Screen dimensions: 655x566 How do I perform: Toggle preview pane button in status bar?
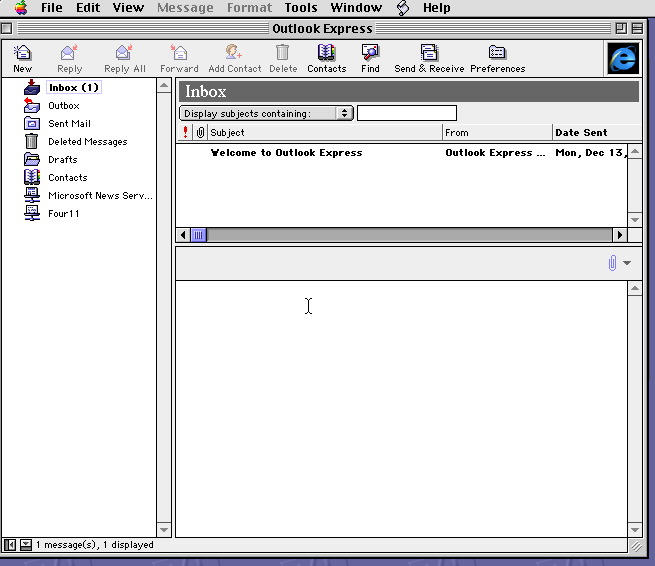26,545
